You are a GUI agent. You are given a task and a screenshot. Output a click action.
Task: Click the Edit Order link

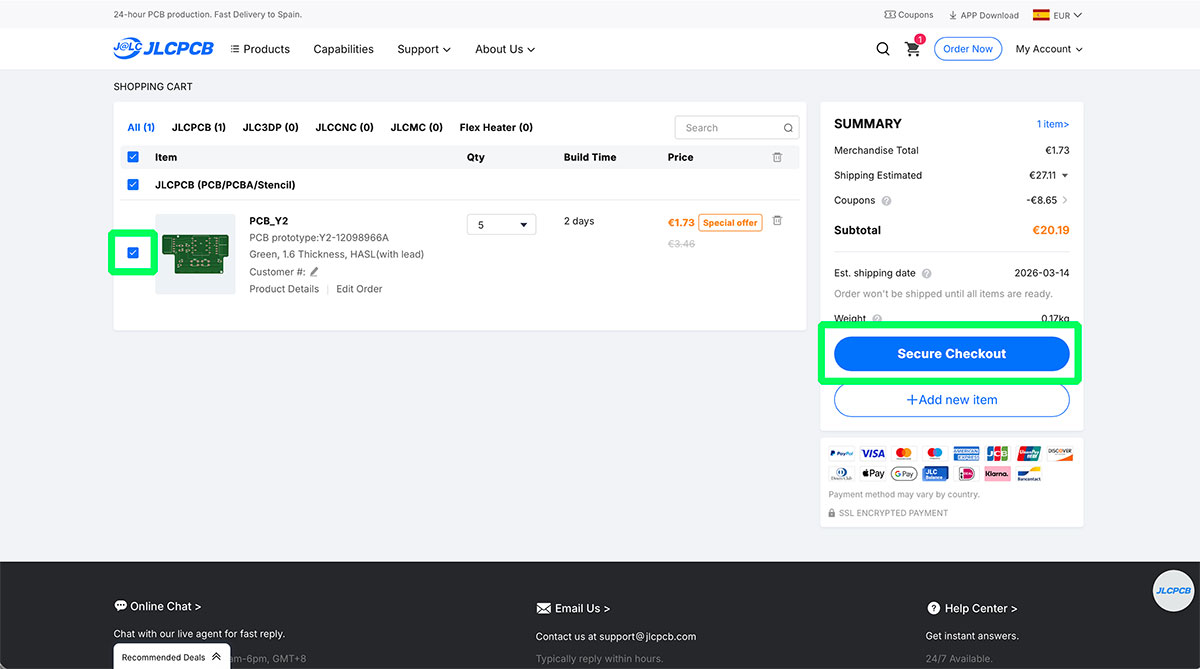click(x=359, y=289)
